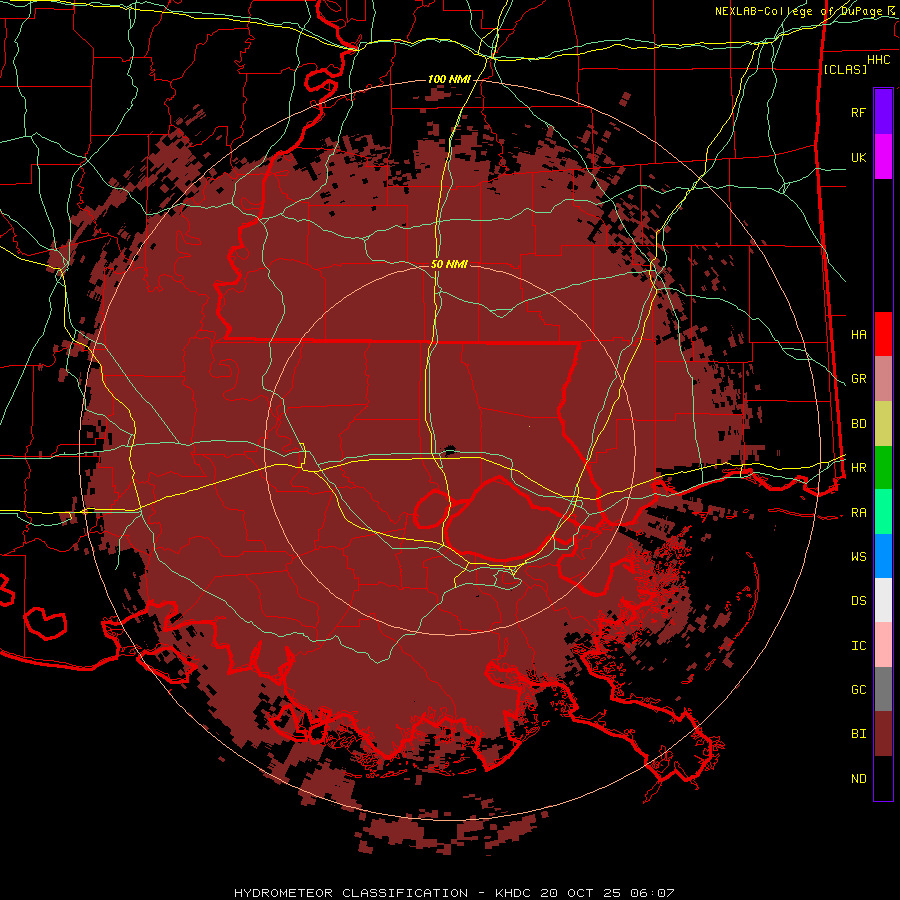Click the IC legend label
This screenshot has height=900, width=900.
coord(858,646)
